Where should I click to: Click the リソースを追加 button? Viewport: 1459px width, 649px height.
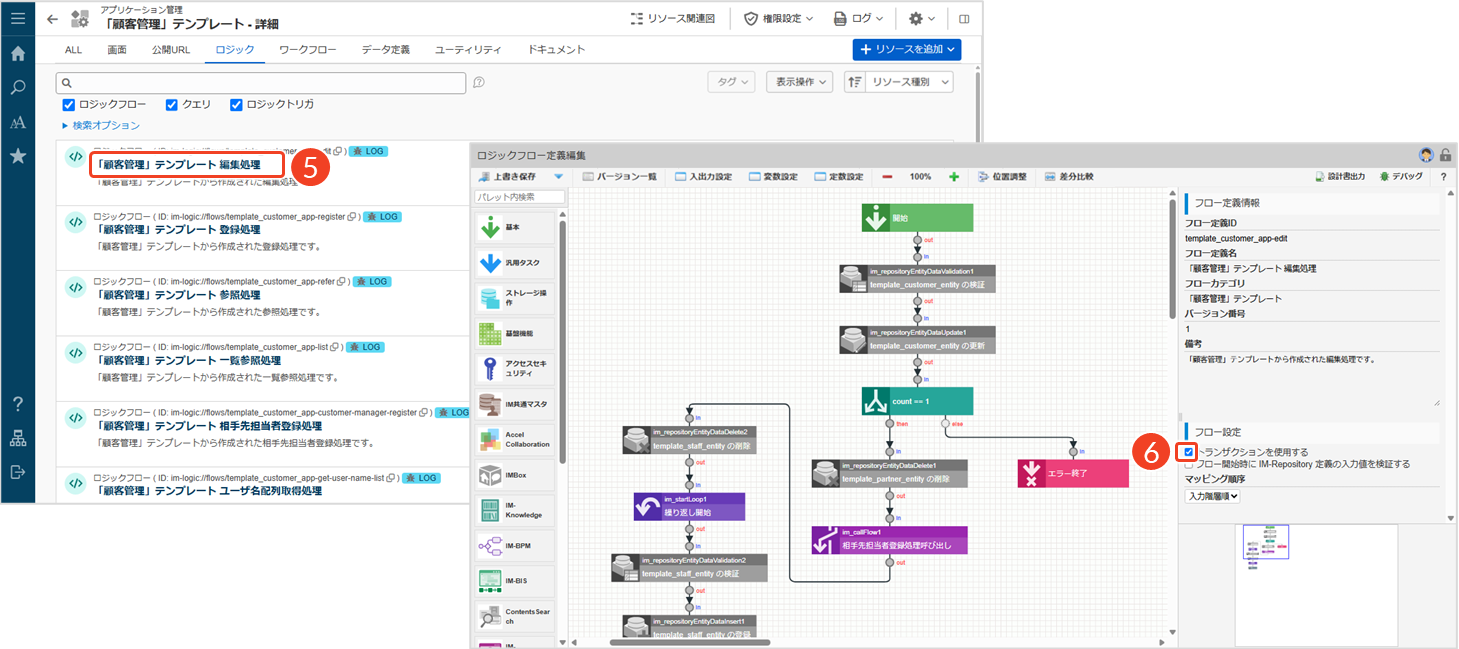pos(907,49)
